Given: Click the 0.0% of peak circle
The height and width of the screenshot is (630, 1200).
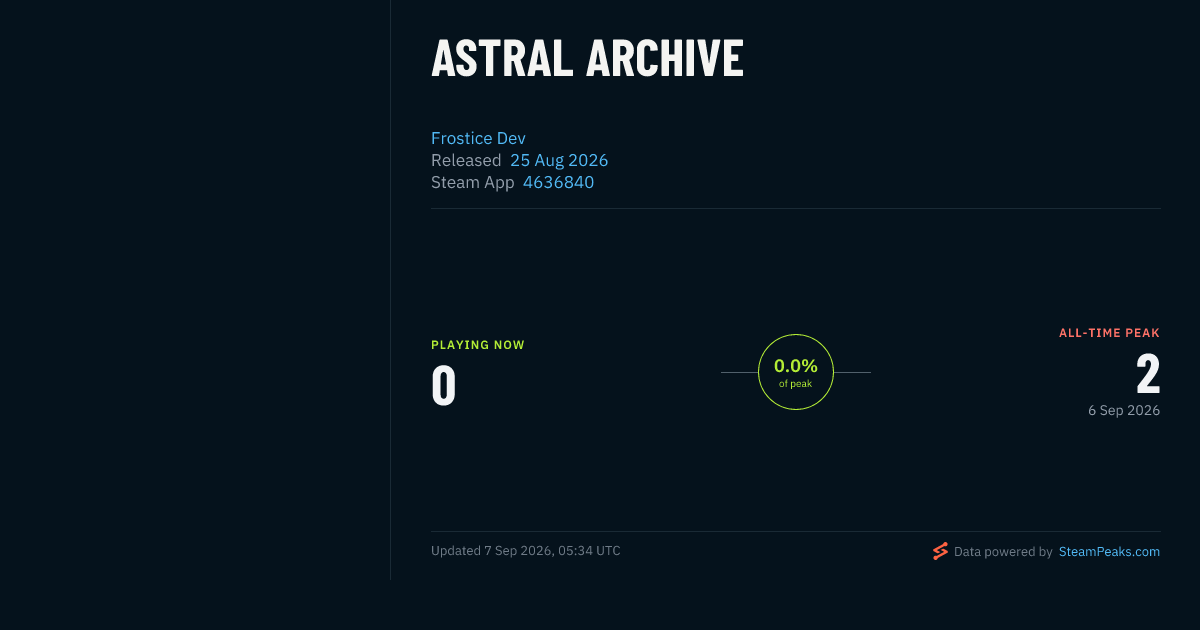Looking at the screenshot, I should click(x=796, y=372).
